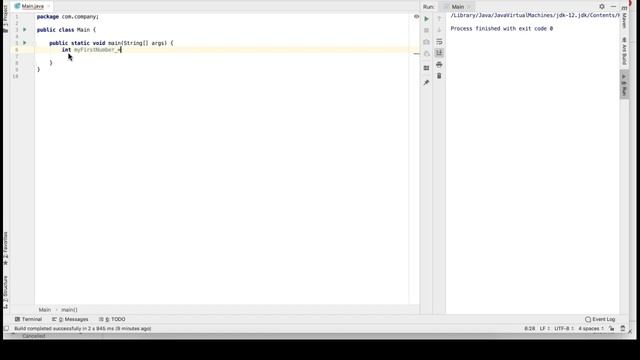This screenshot has width=640, height=360.
Task: Select the Main.java editor tab
Action: pos(32,6)
